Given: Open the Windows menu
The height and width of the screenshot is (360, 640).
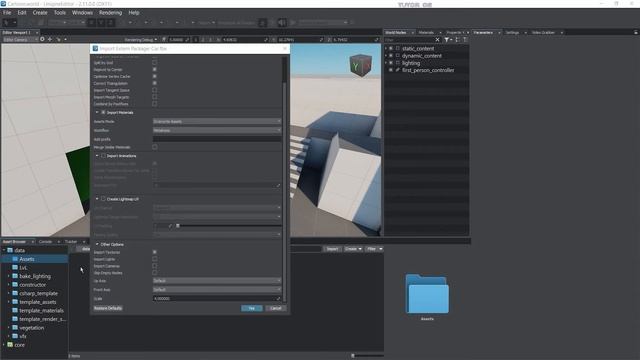Looking at the screenshot, I should (x=82, y=13).
